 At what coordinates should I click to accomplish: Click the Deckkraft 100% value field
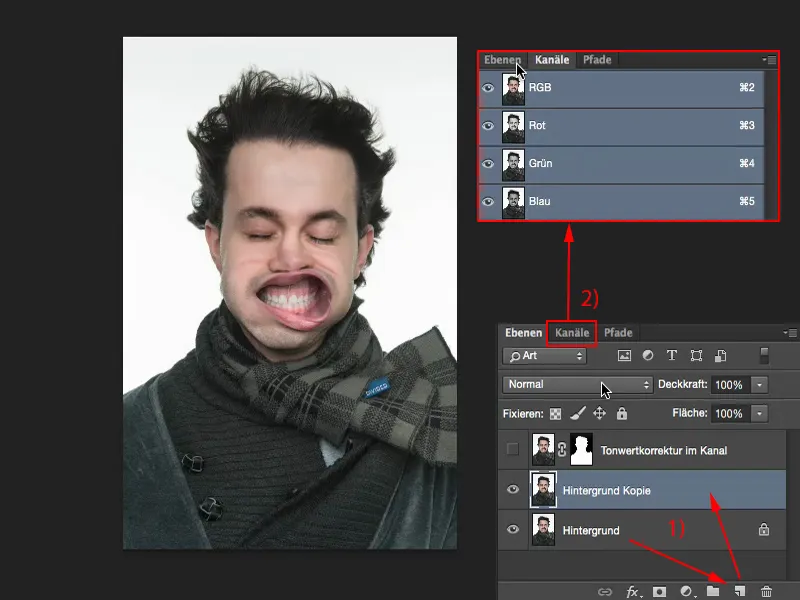pyautogui.click(x=730, y=385)
